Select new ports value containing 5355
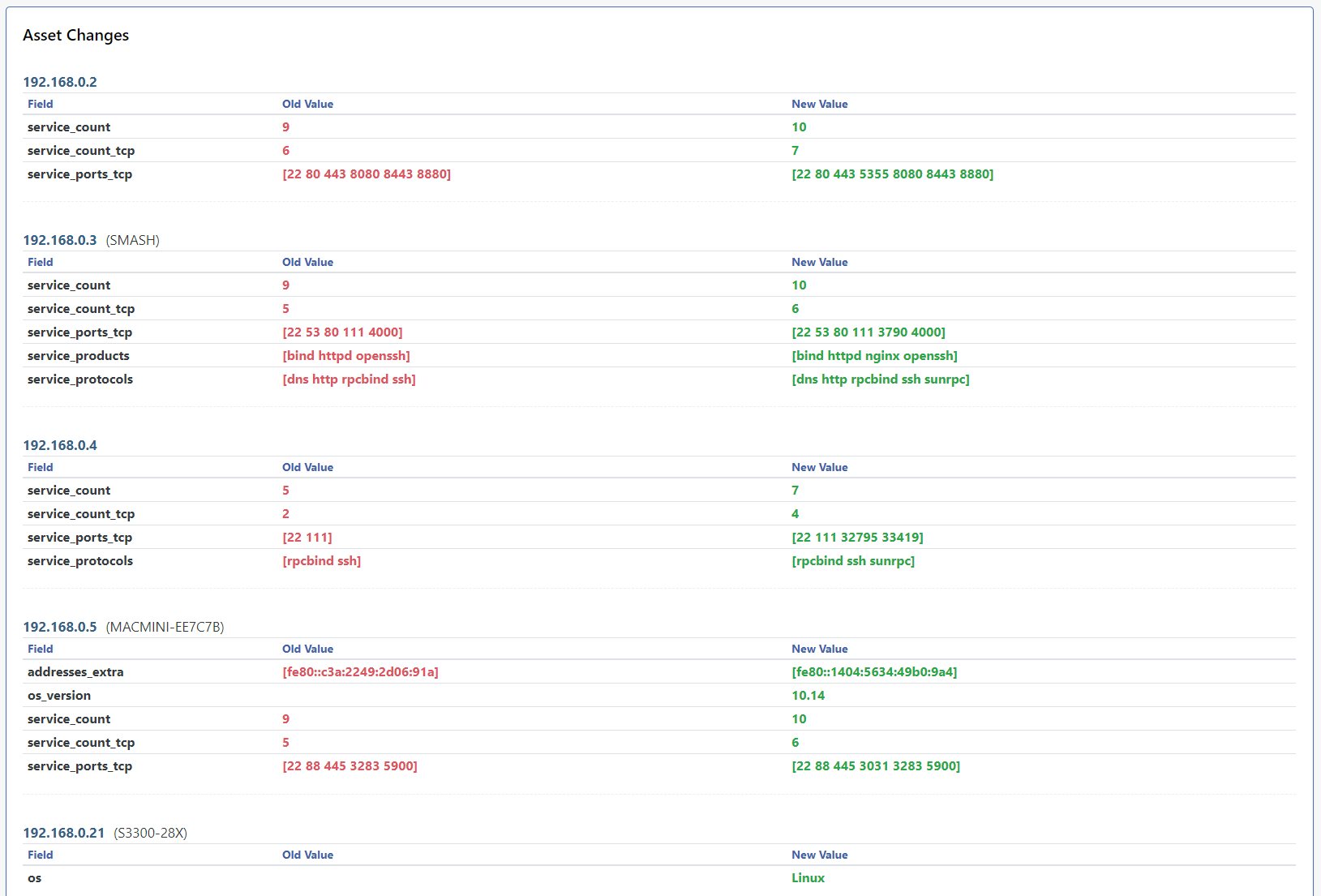Image resolution: width=1321 pixels, height=896 pixels. point(892,174)
